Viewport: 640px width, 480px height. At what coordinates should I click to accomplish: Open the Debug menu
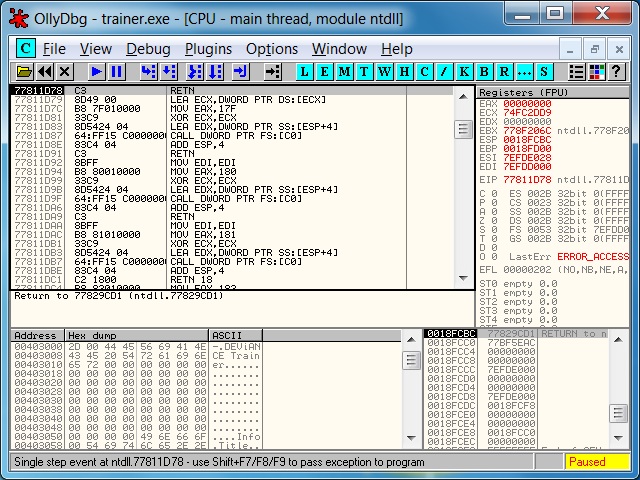tap(148, 49)
